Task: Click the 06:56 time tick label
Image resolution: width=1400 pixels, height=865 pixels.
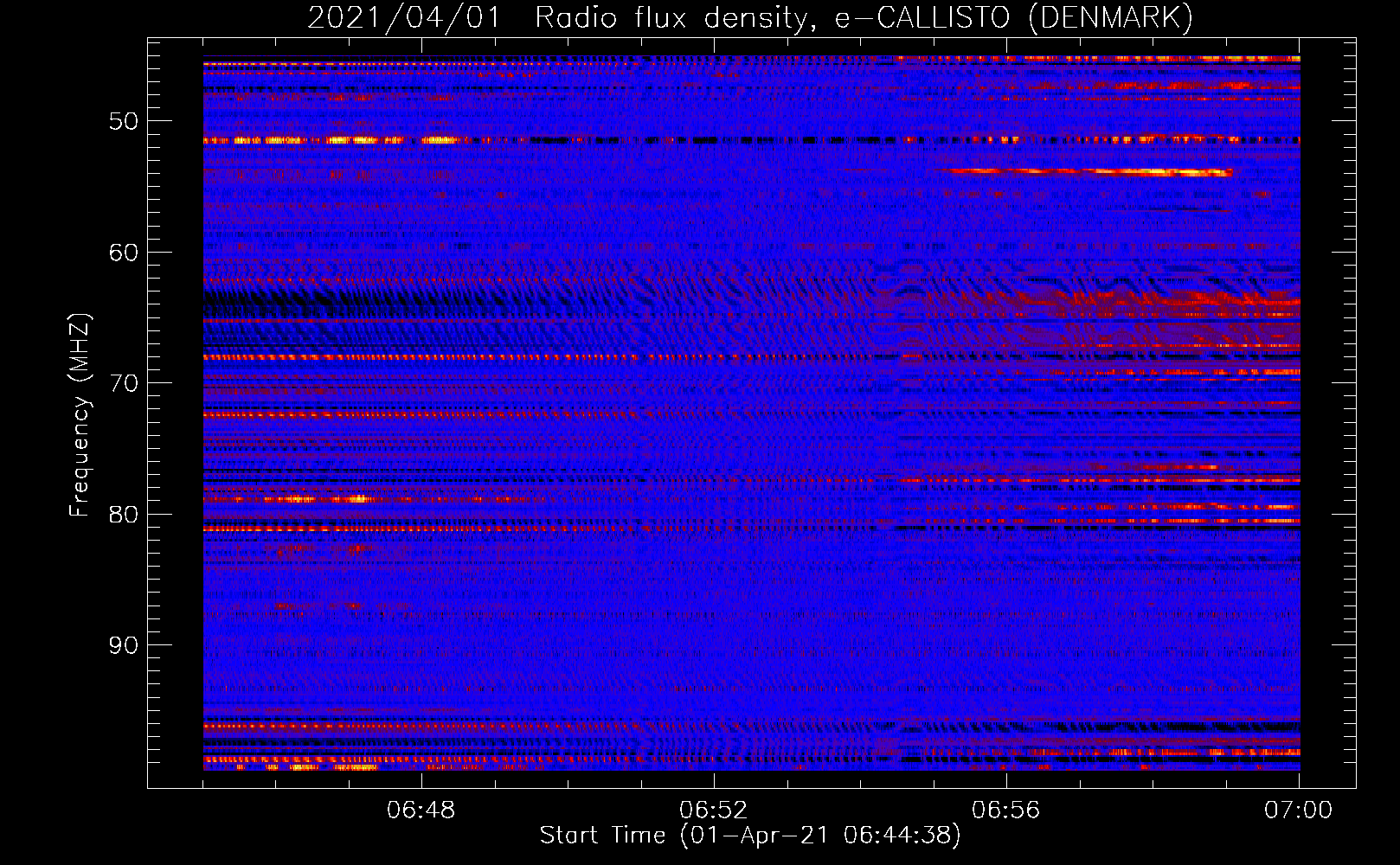Action: (x=1006, y=811)
